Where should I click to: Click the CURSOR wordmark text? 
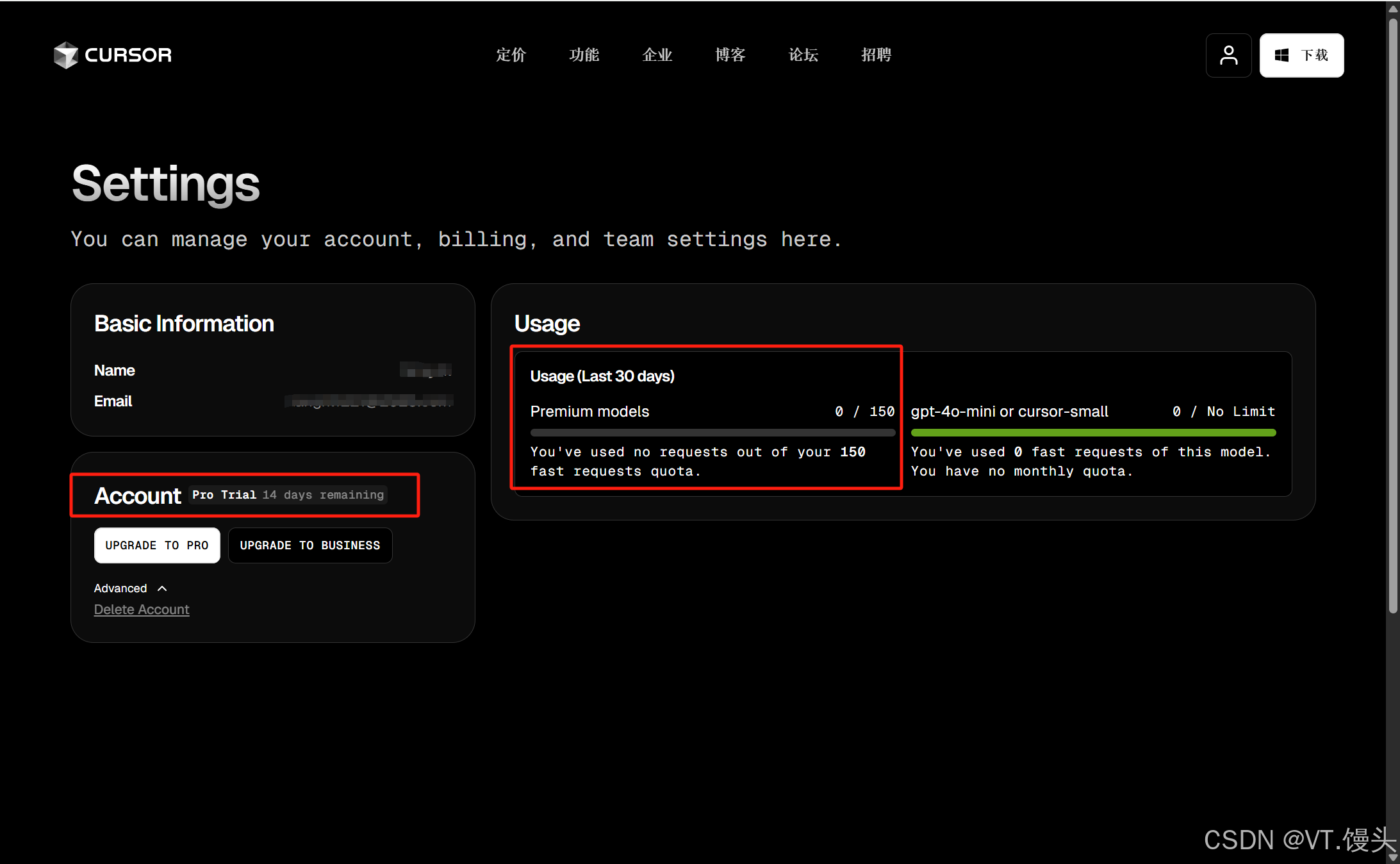(x=128, y=55)
